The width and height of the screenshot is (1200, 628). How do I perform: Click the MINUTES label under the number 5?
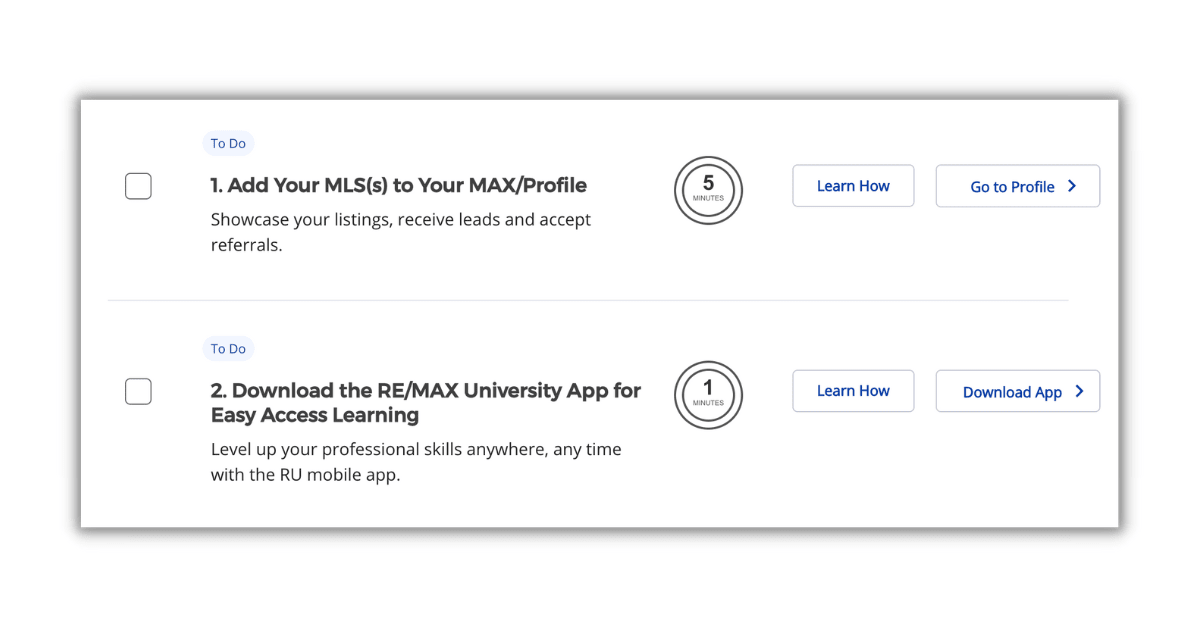coord(708,198)
